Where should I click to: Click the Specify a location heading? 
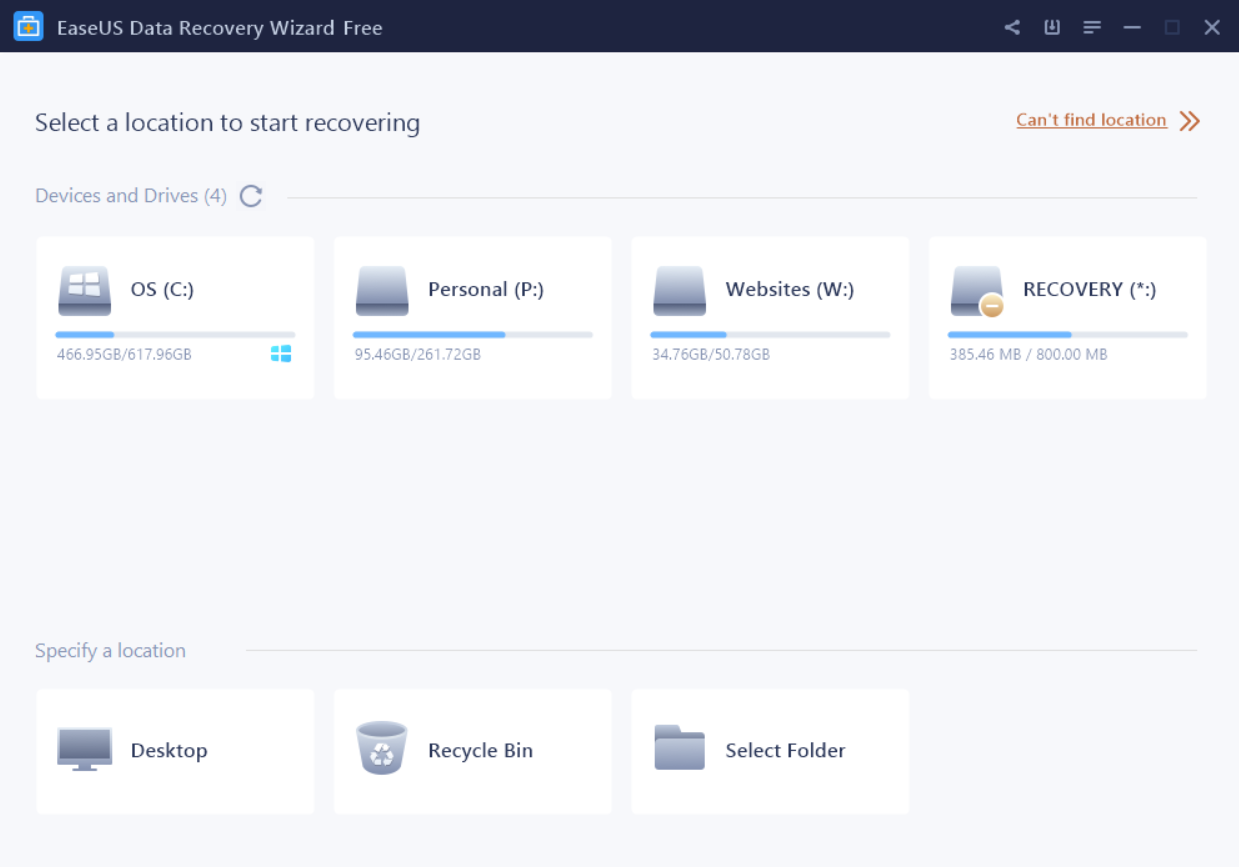[110, 651]
